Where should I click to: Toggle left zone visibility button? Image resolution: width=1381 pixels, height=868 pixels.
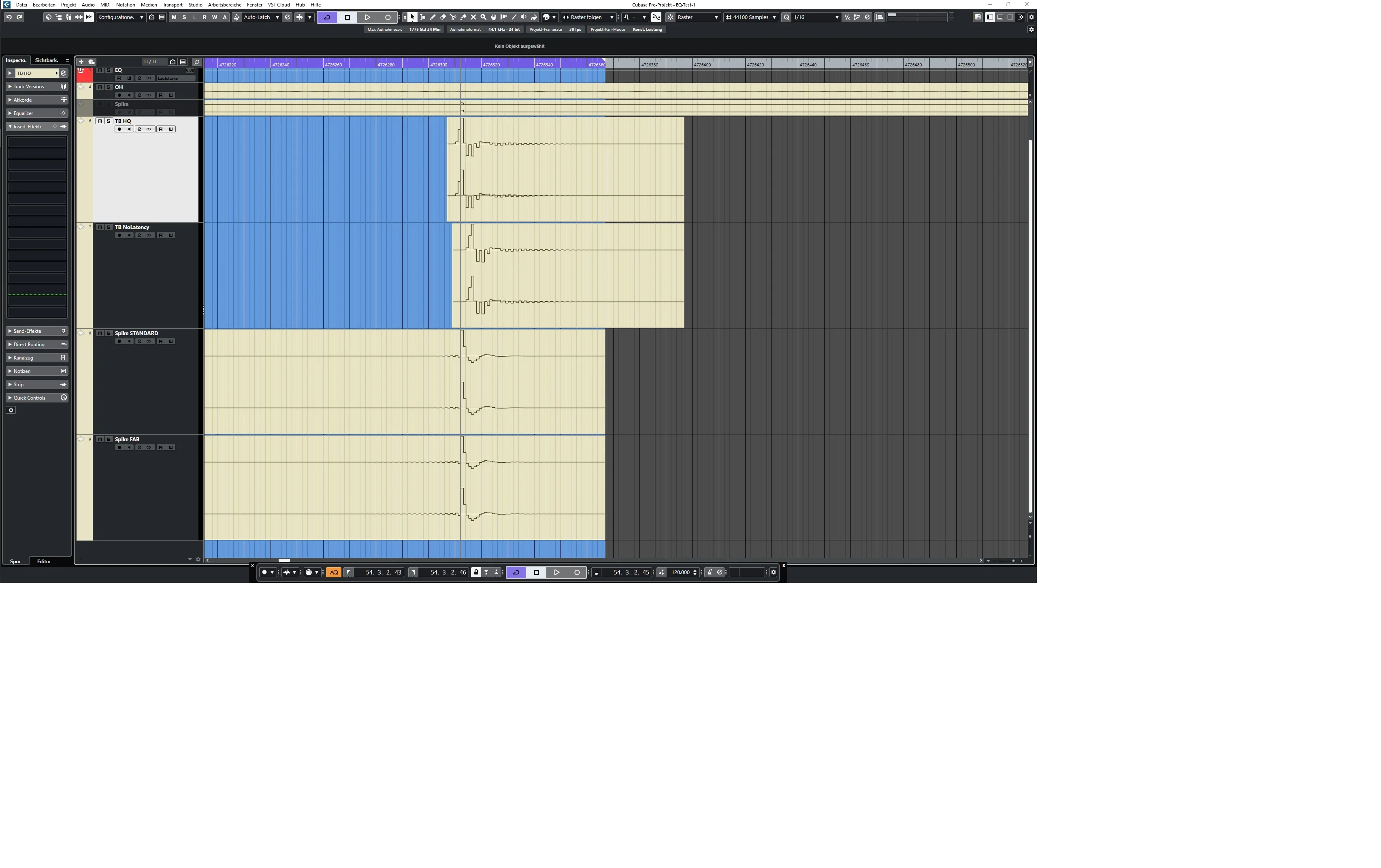coord(990,17)
